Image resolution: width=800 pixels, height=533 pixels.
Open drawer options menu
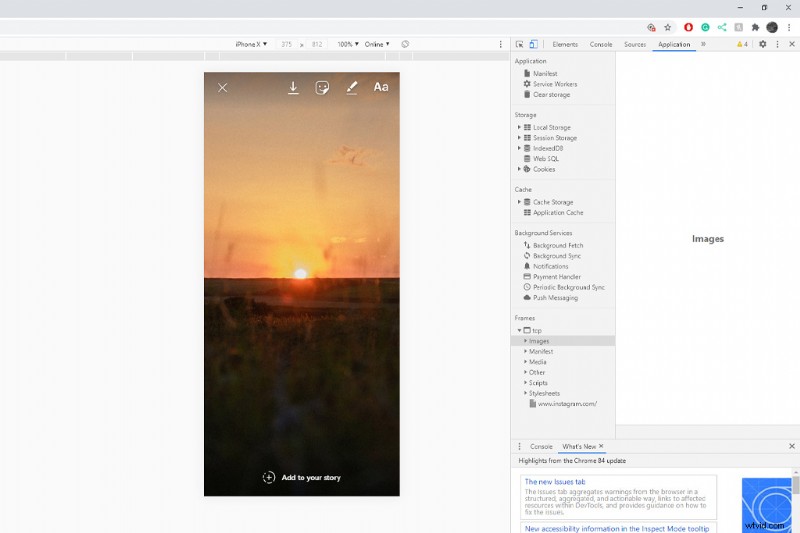(x=519, y=446)
